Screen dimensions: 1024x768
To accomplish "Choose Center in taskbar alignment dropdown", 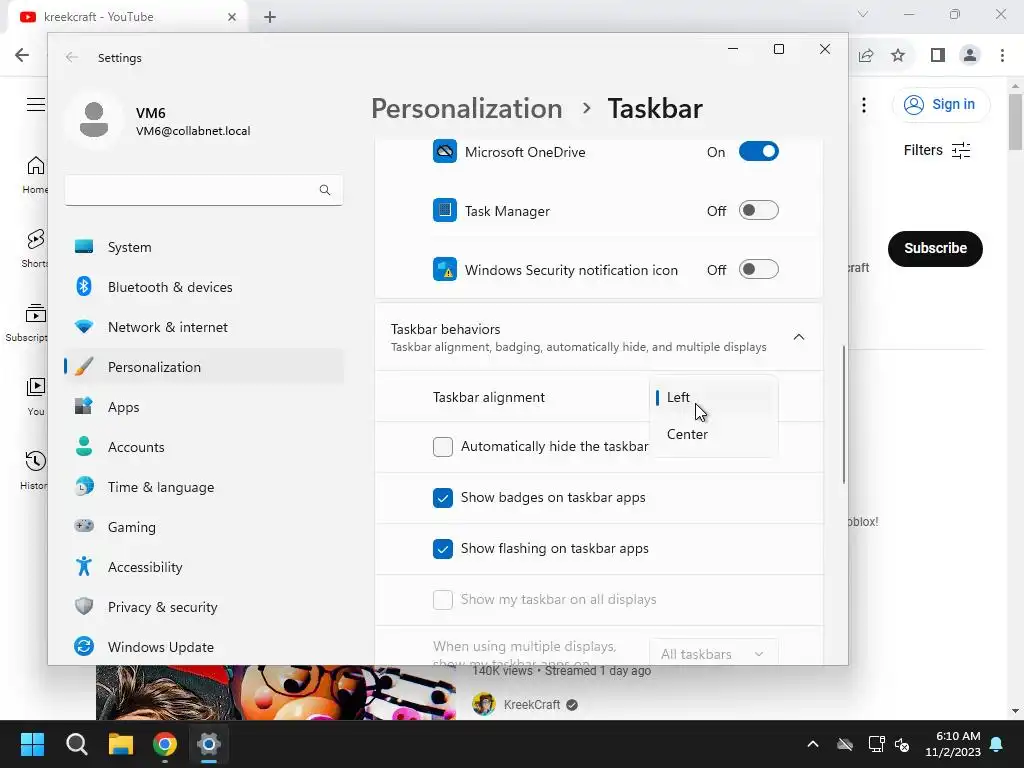I will (x=713, y=434).
